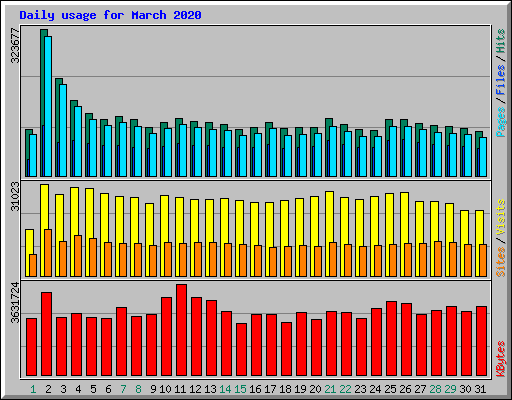Screen dimensions: 512x400
Task: Click day label 10 on the x-axis
Action: (x=165, y=389)
